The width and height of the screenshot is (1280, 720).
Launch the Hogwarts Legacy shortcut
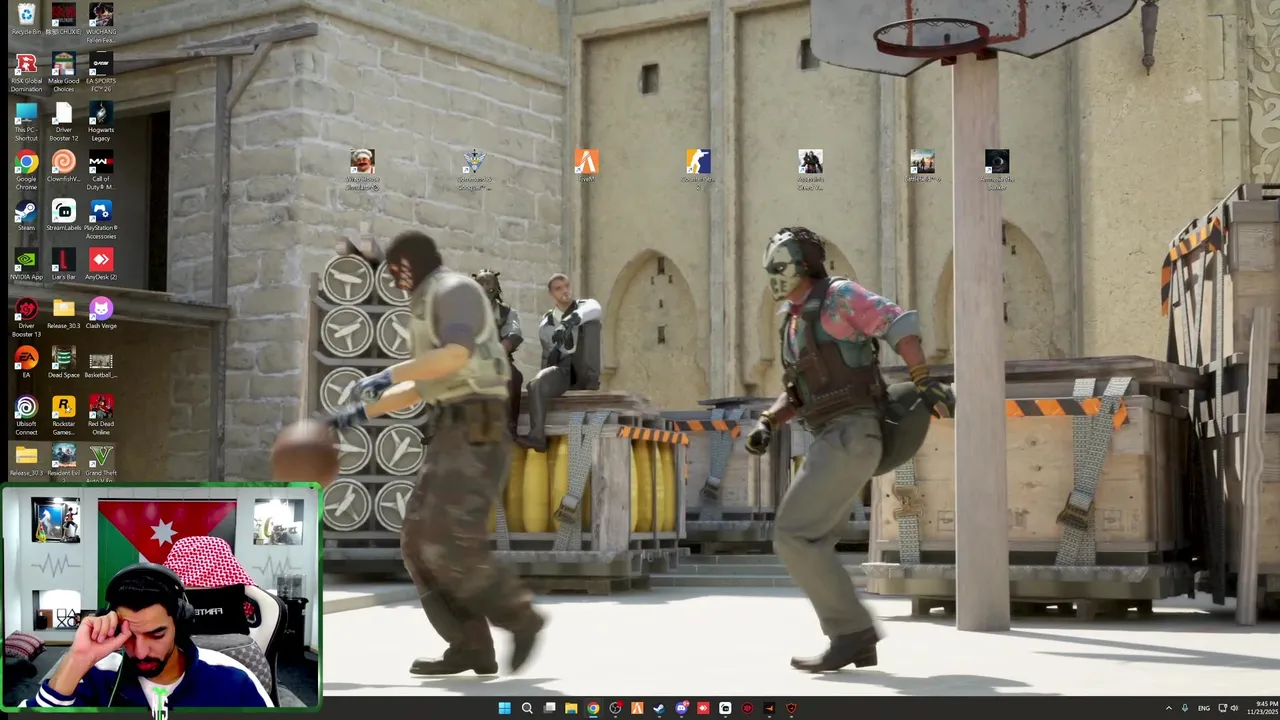point(100,122)
